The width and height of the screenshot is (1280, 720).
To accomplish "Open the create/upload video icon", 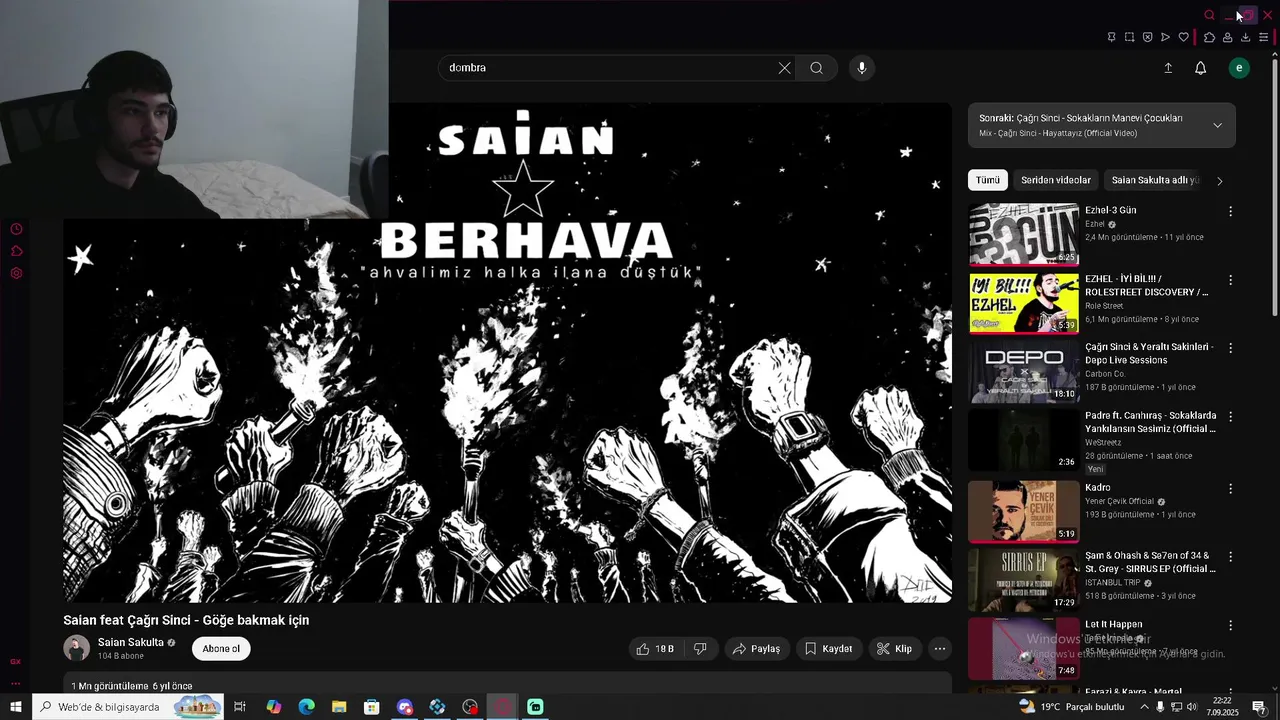I will (x=1168, y=68).
